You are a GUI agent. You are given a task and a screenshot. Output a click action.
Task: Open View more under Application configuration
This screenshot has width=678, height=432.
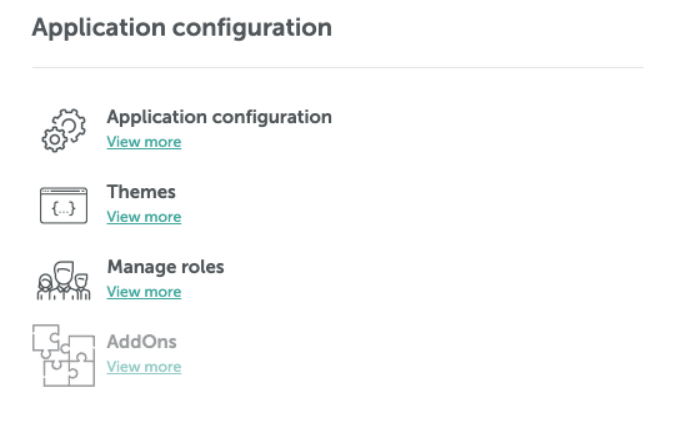144,142
